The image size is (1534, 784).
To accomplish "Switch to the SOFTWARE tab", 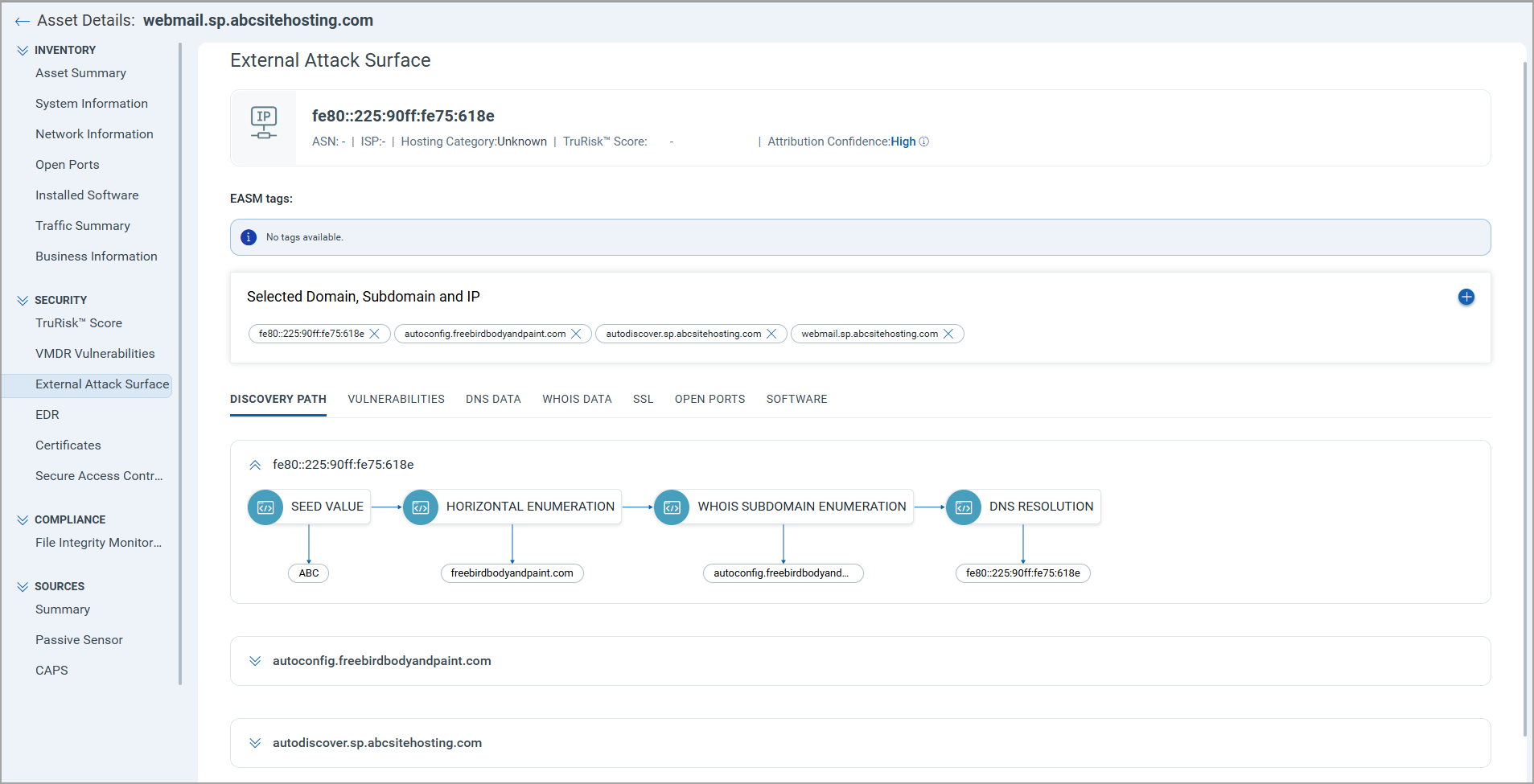I will click(x=796, y=399).
